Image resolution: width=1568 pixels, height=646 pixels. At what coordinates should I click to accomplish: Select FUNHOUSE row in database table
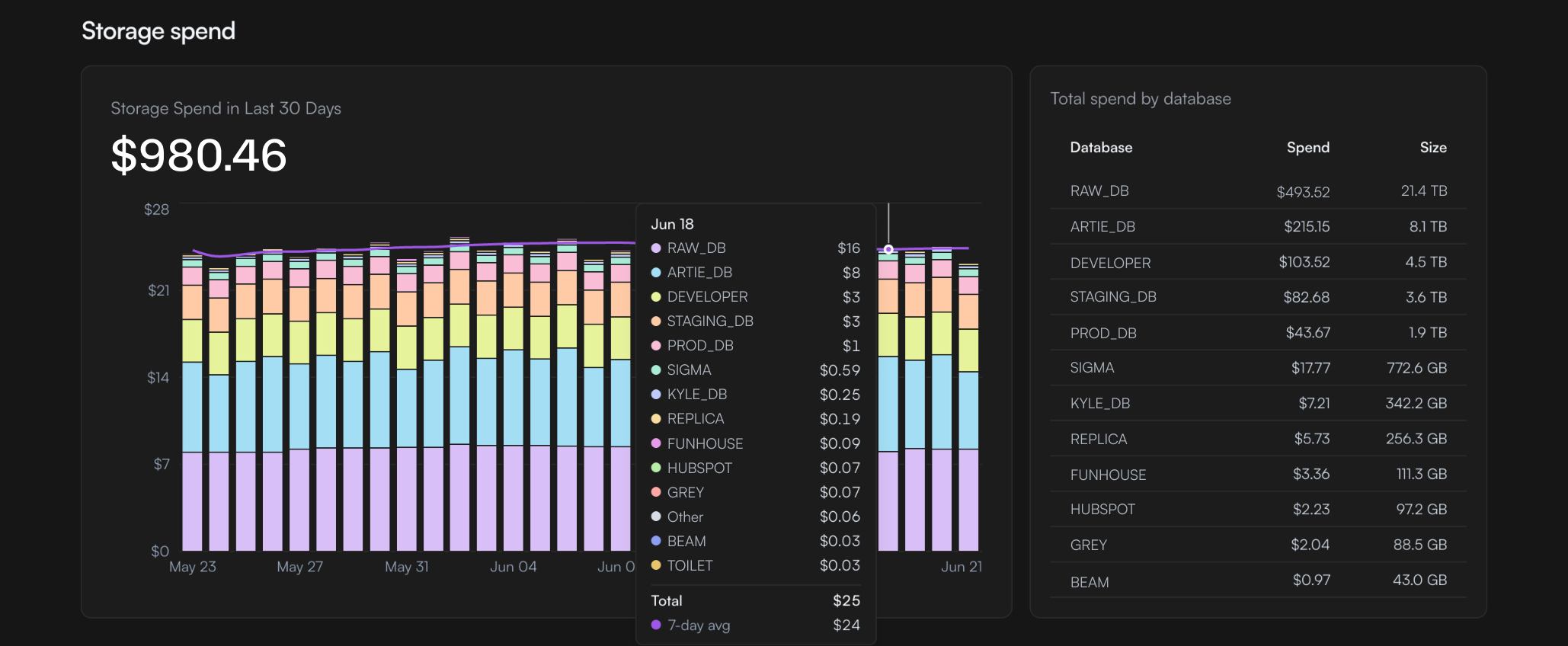pyautogui.click(x=1258, y=474)
